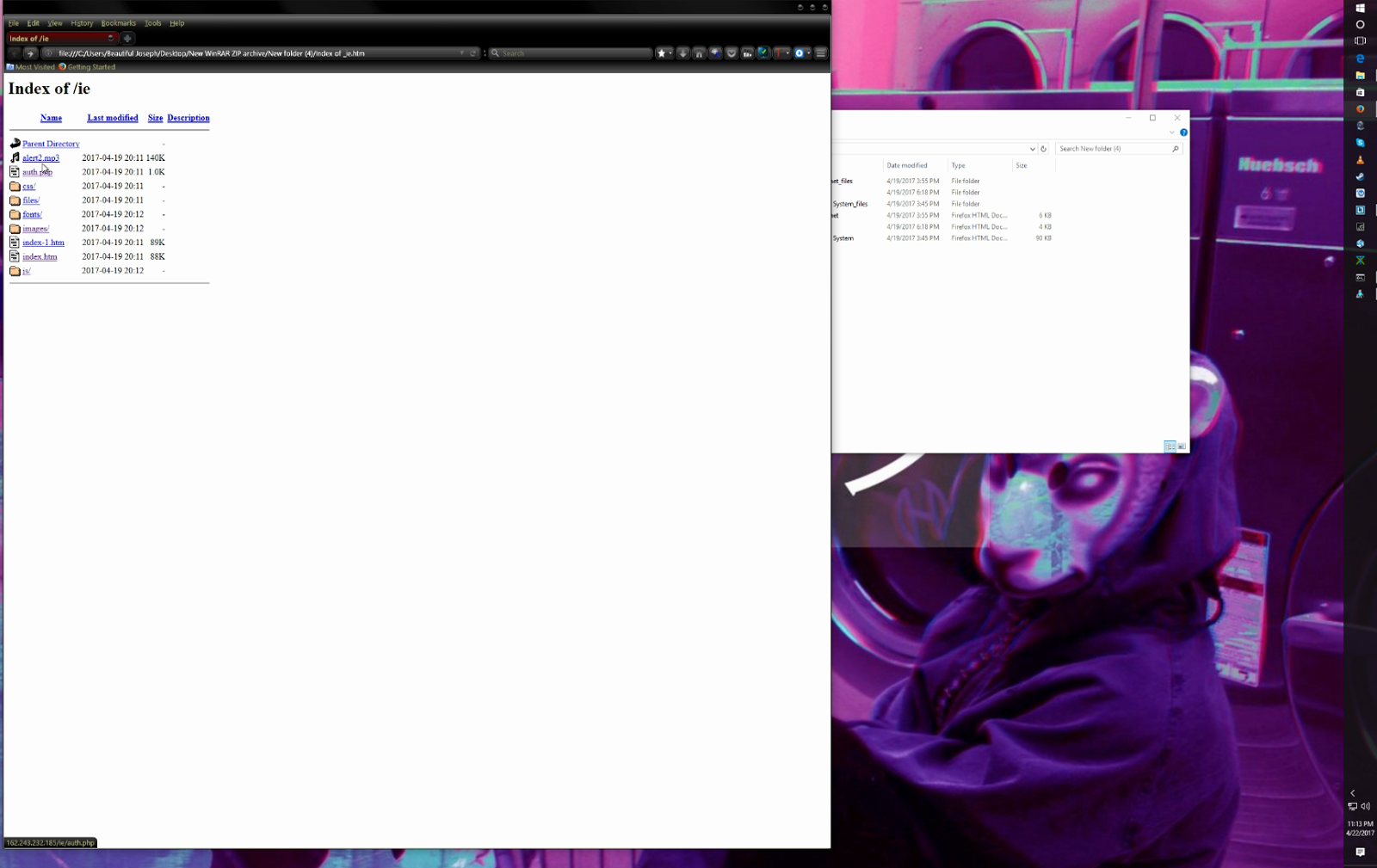Open Skype from the taskbar
This screenshot has height=868, width=1377.
[1360, 143]
